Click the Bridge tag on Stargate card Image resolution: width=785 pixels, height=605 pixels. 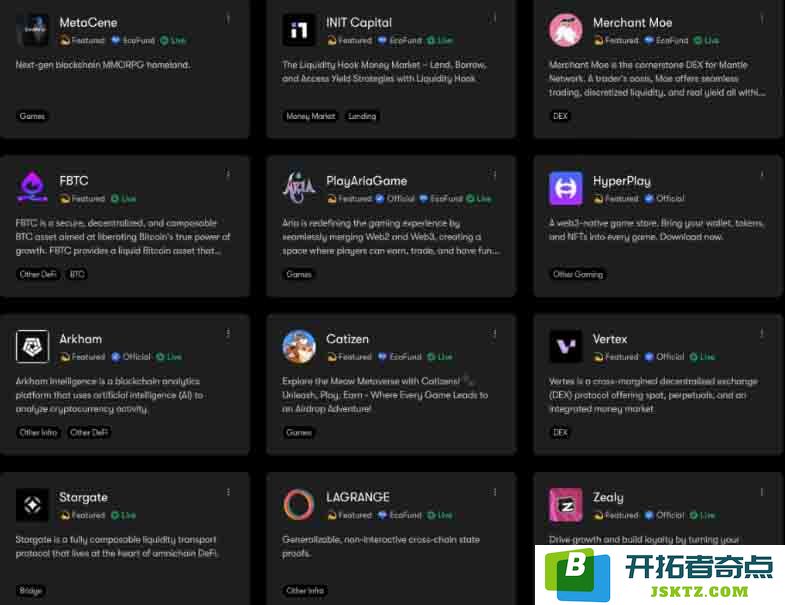click(31, 591)
